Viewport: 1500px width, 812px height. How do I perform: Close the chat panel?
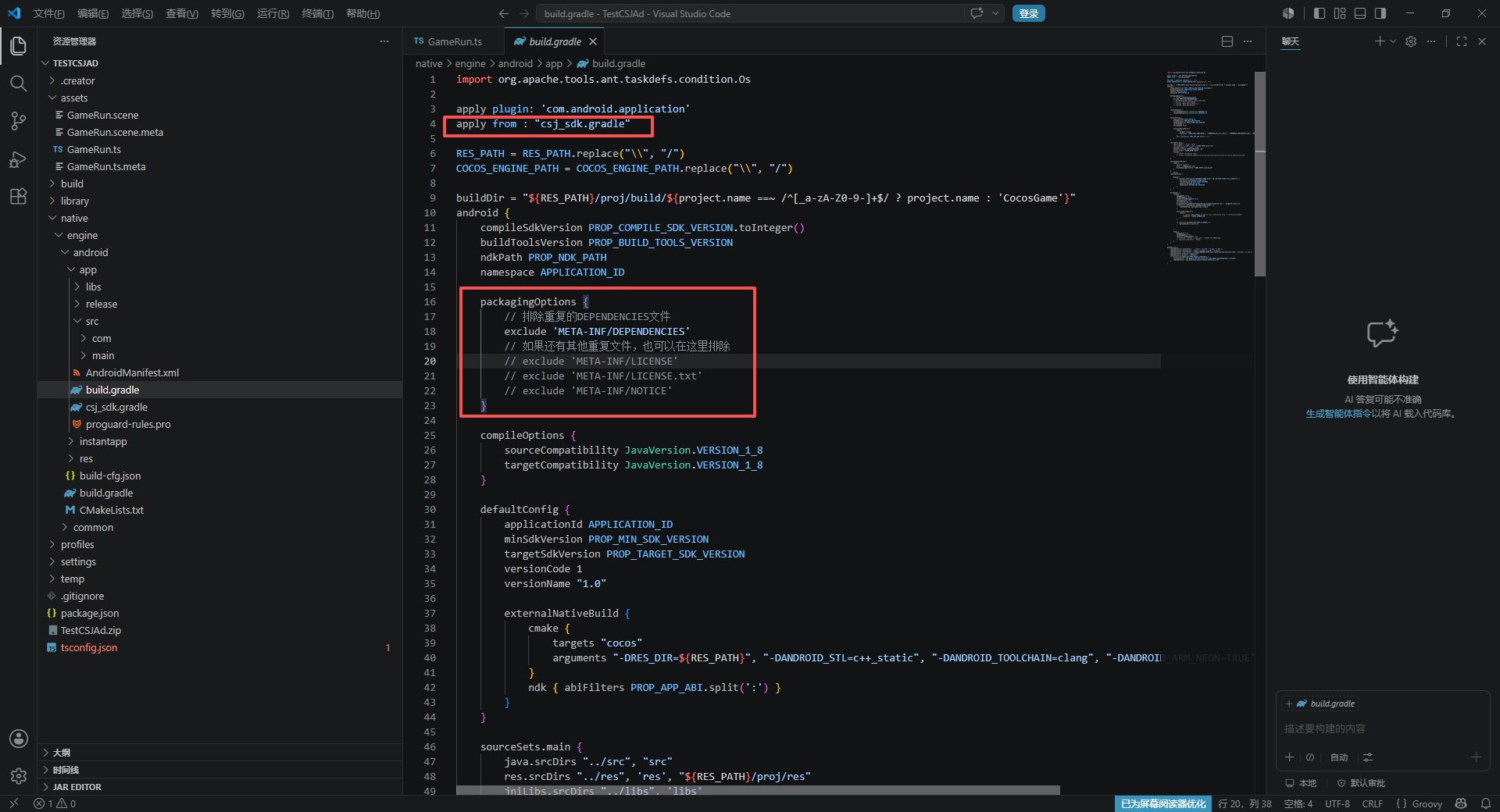[x=1482, y=41]
